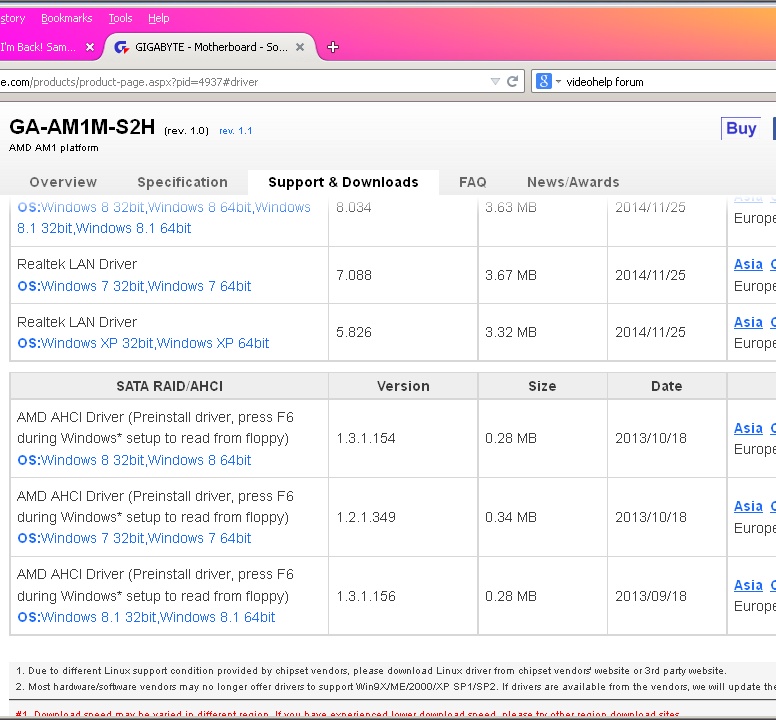Screen dimensions: 776x720
Task: Click Asia link for AHCI driver 1.2.1.349
Action: [x=748, y=506]
